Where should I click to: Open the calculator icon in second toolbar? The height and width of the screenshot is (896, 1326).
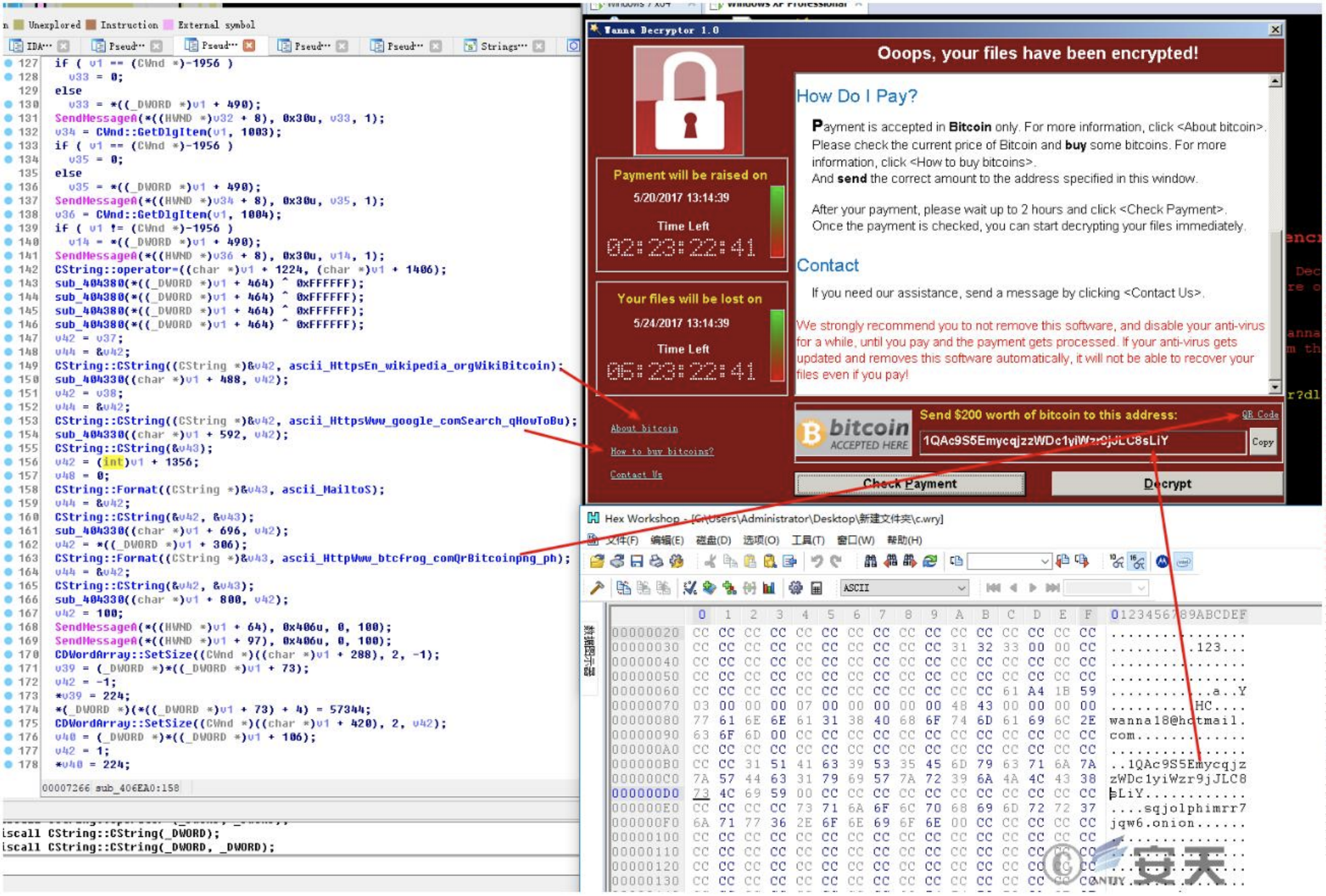tap(816, 588)
